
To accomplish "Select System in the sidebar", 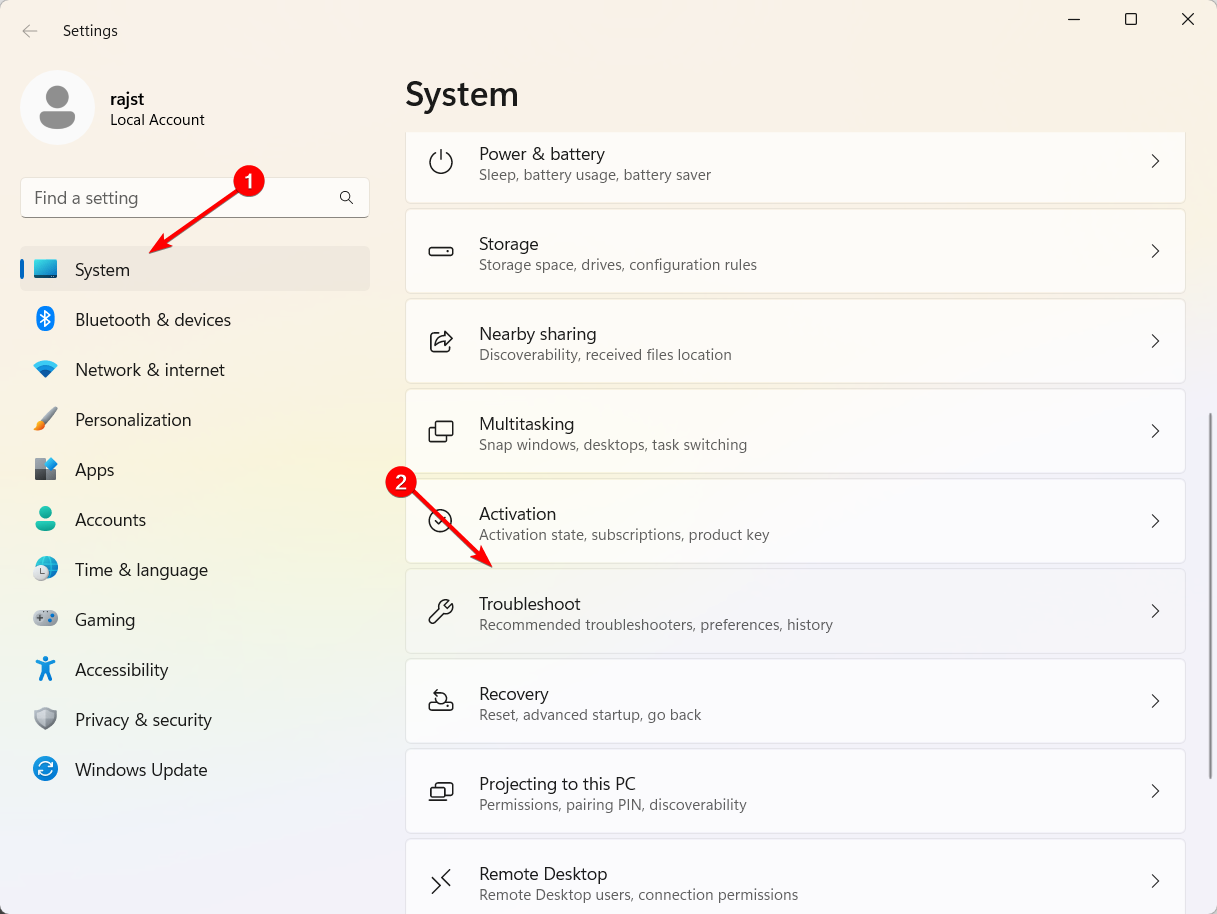I will 195,269.
